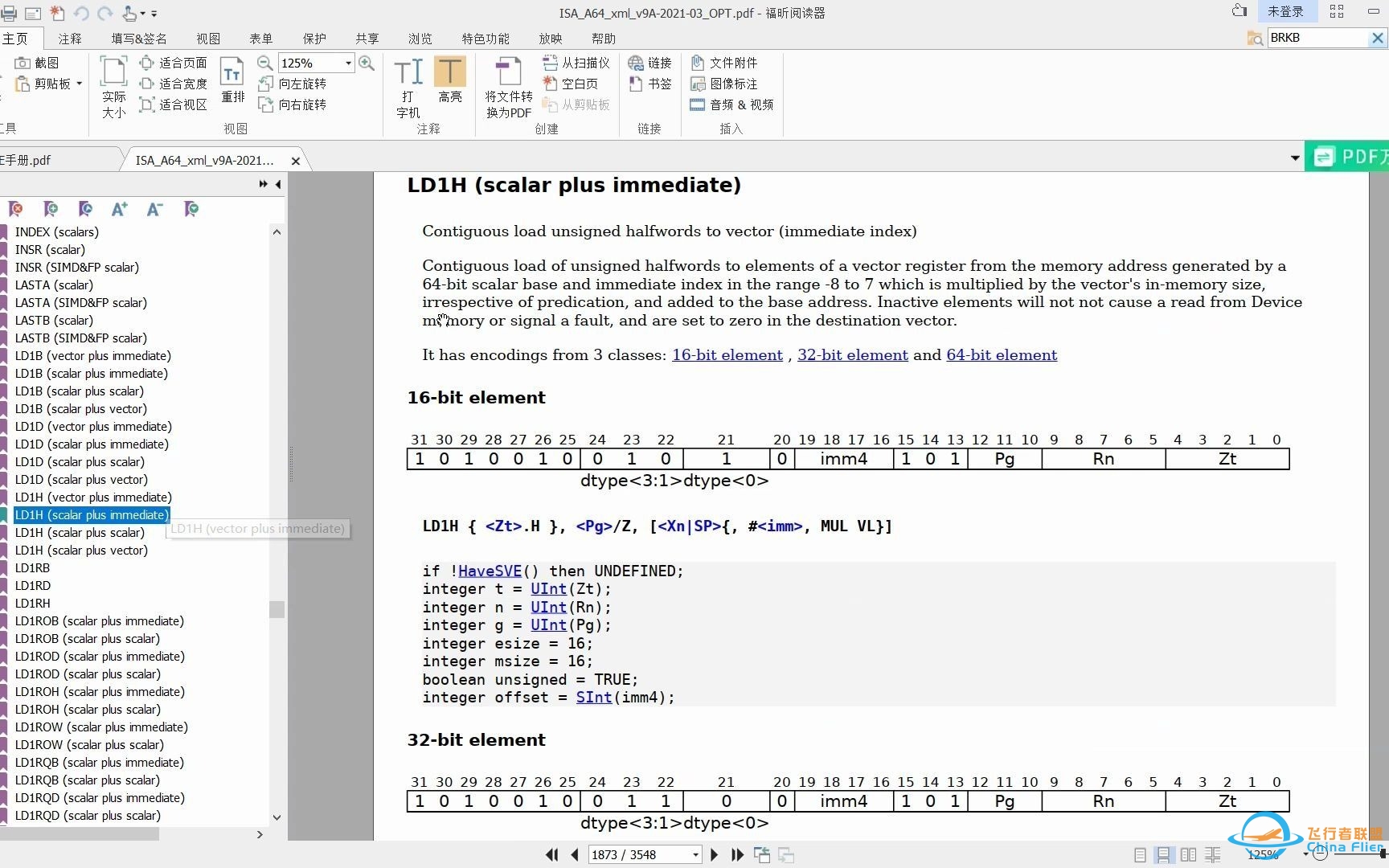
Task: Select 适合宽度 fit width option
Action: [173, 84]
